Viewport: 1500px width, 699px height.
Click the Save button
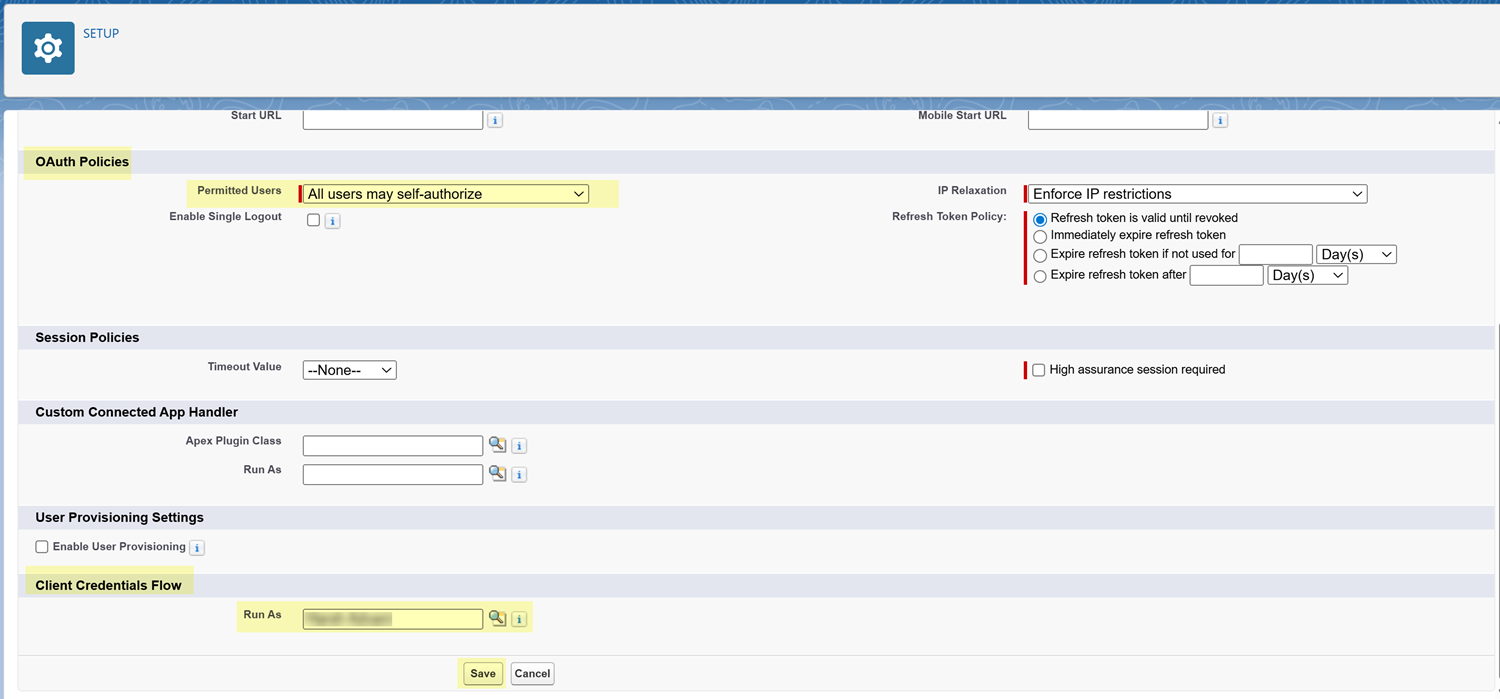click(x=482, y=674)
